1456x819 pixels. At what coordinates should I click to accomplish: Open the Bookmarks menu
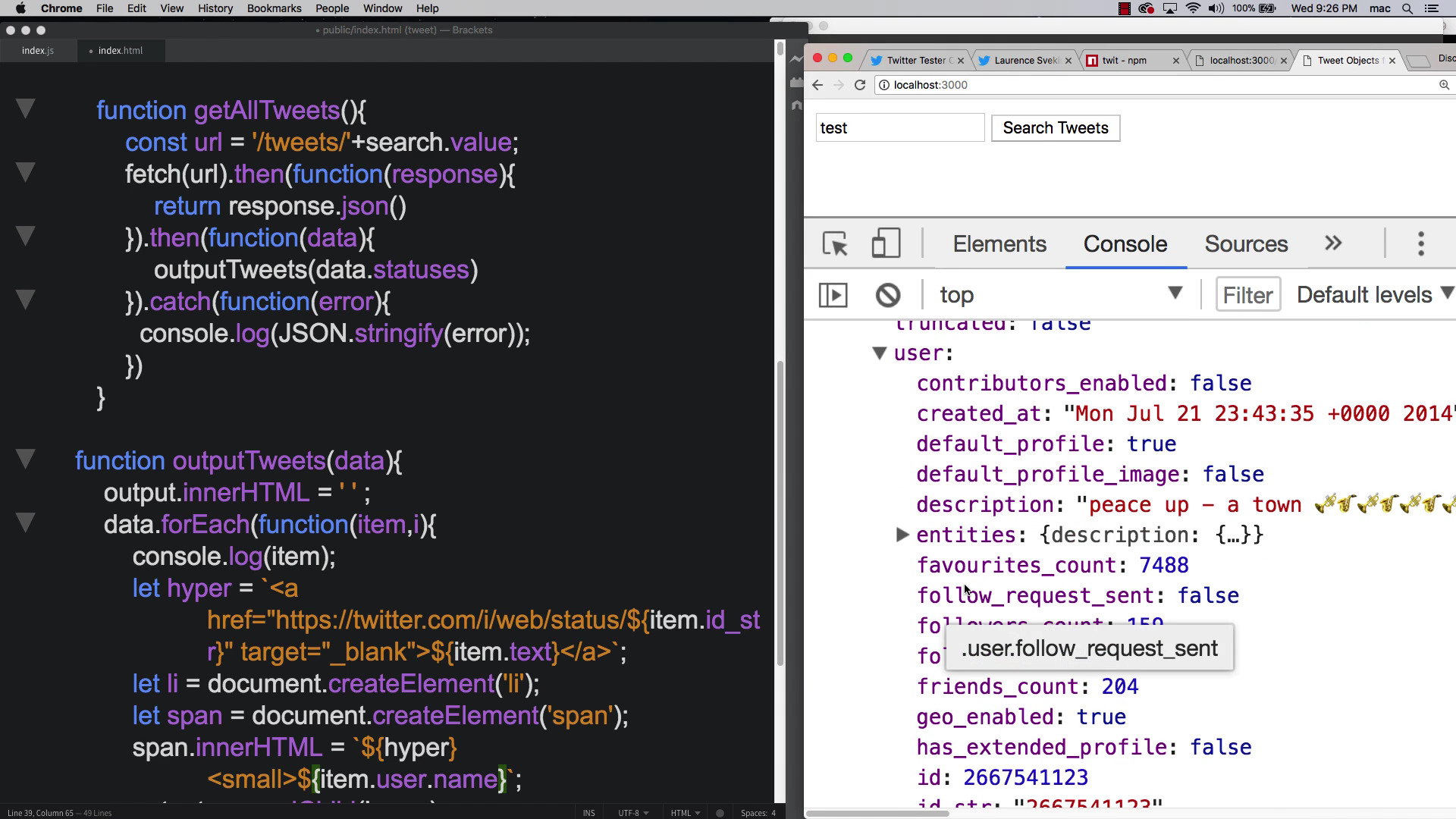click(x=274, y=8)
